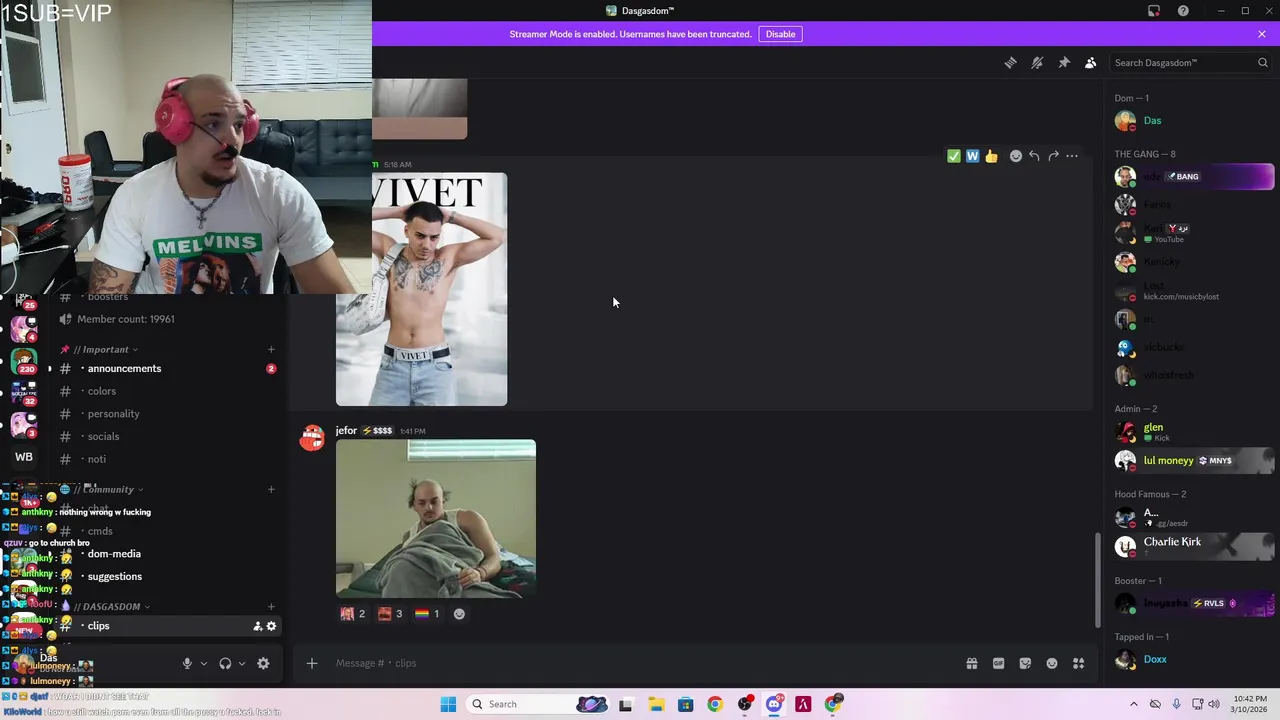Image resolution: width=1280 pixels, height=720 pixels.
Task: Create channel in Important category plus
Action: pos(271,349)
